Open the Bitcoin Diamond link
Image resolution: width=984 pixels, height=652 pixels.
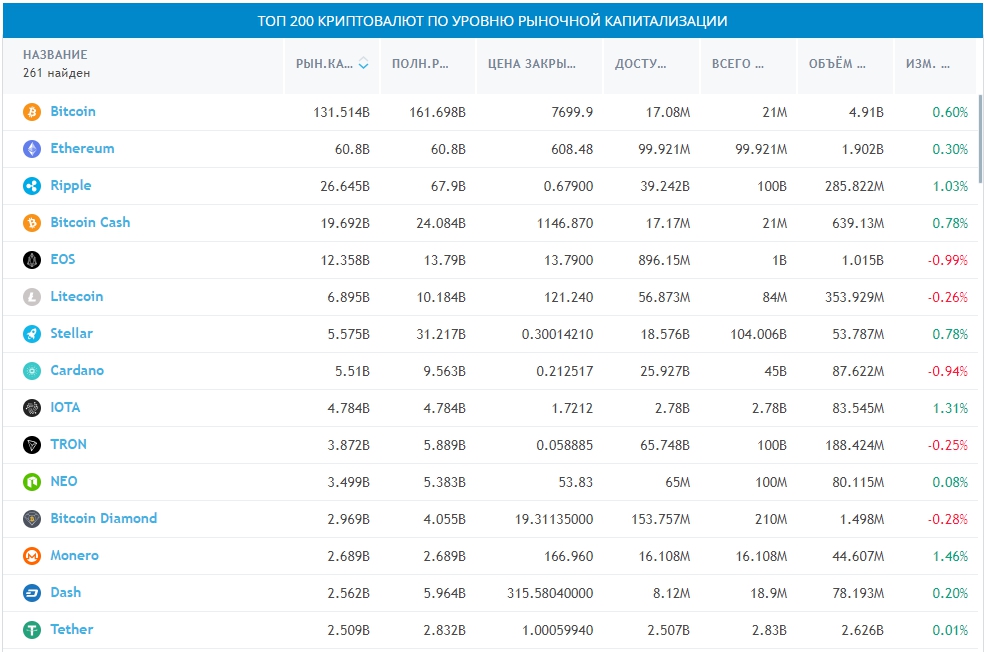[x=104, y=518]
